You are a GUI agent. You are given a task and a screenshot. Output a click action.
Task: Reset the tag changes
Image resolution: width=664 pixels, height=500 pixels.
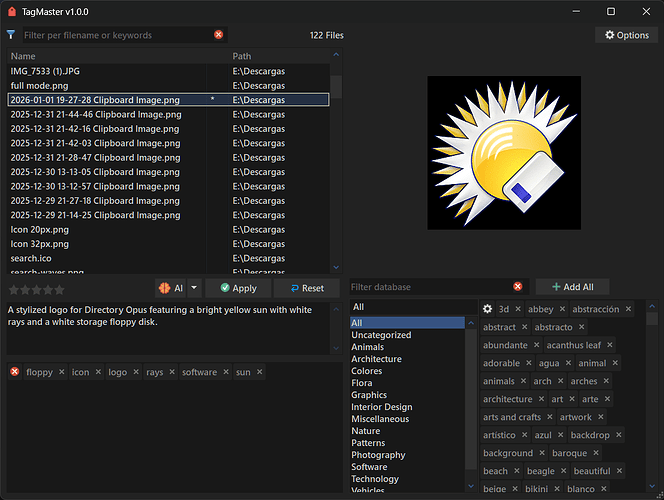coord(306,288)
